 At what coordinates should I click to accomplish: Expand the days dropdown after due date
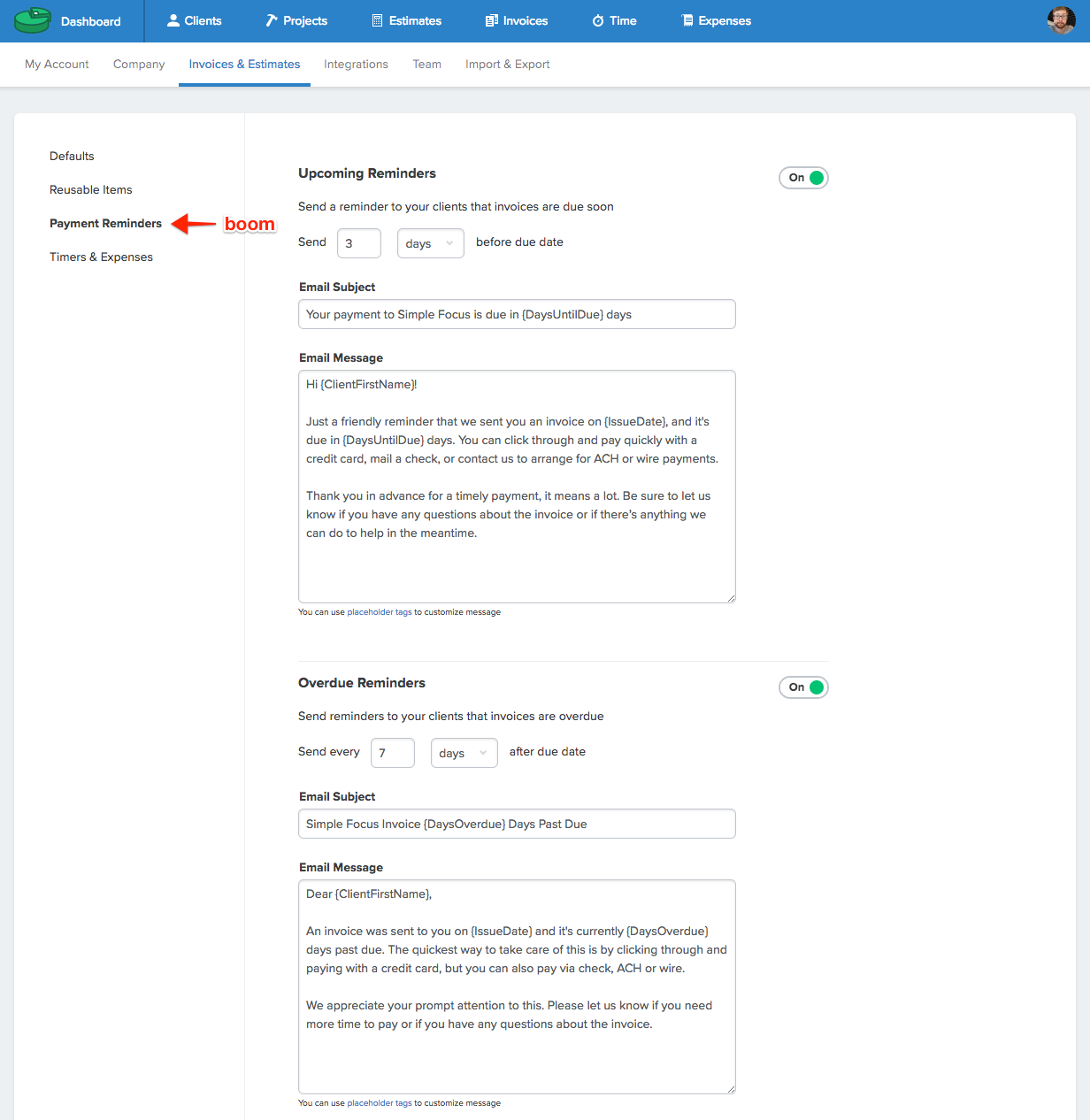pyautogui.click(x=464, y=753)
